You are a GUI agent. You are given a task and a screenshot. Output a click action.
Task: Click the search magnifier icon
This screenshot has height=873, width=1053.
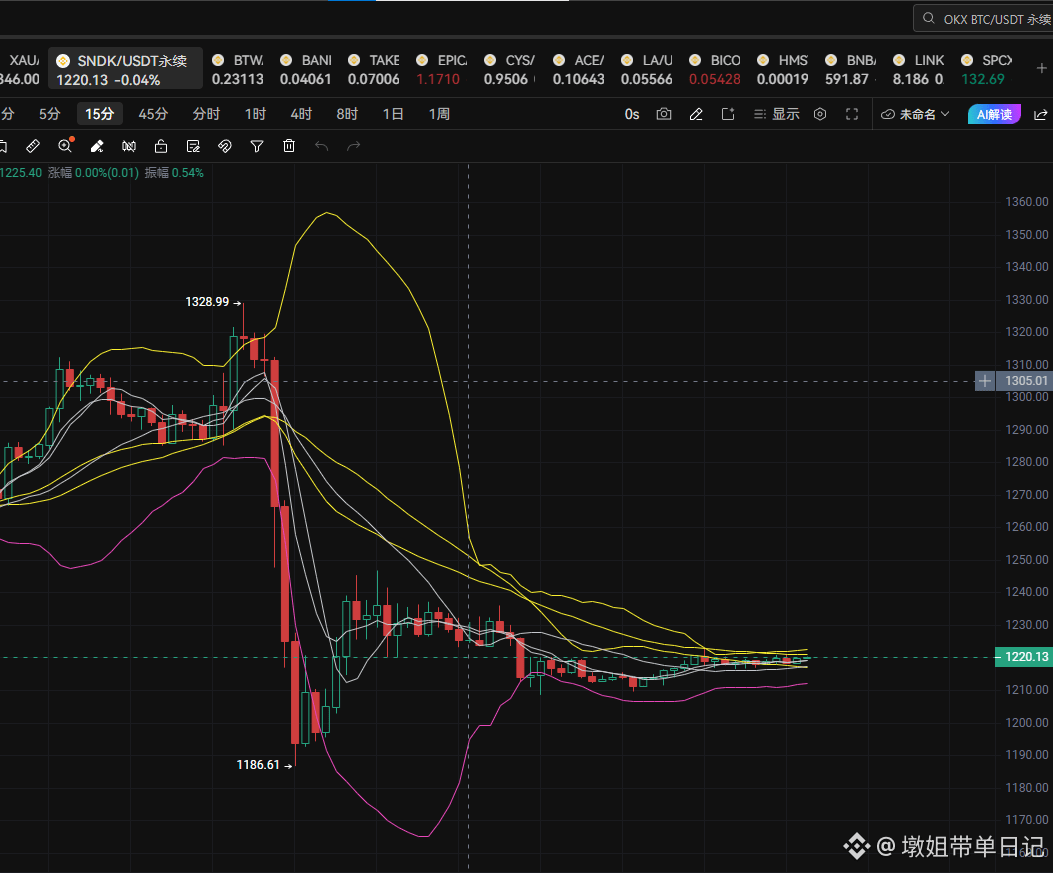(928, 18)
